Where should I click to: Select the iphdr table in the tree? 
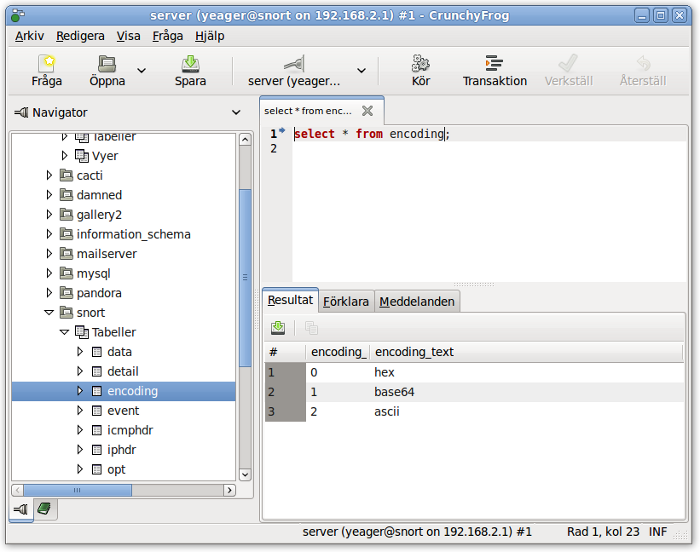coord(121,450)
